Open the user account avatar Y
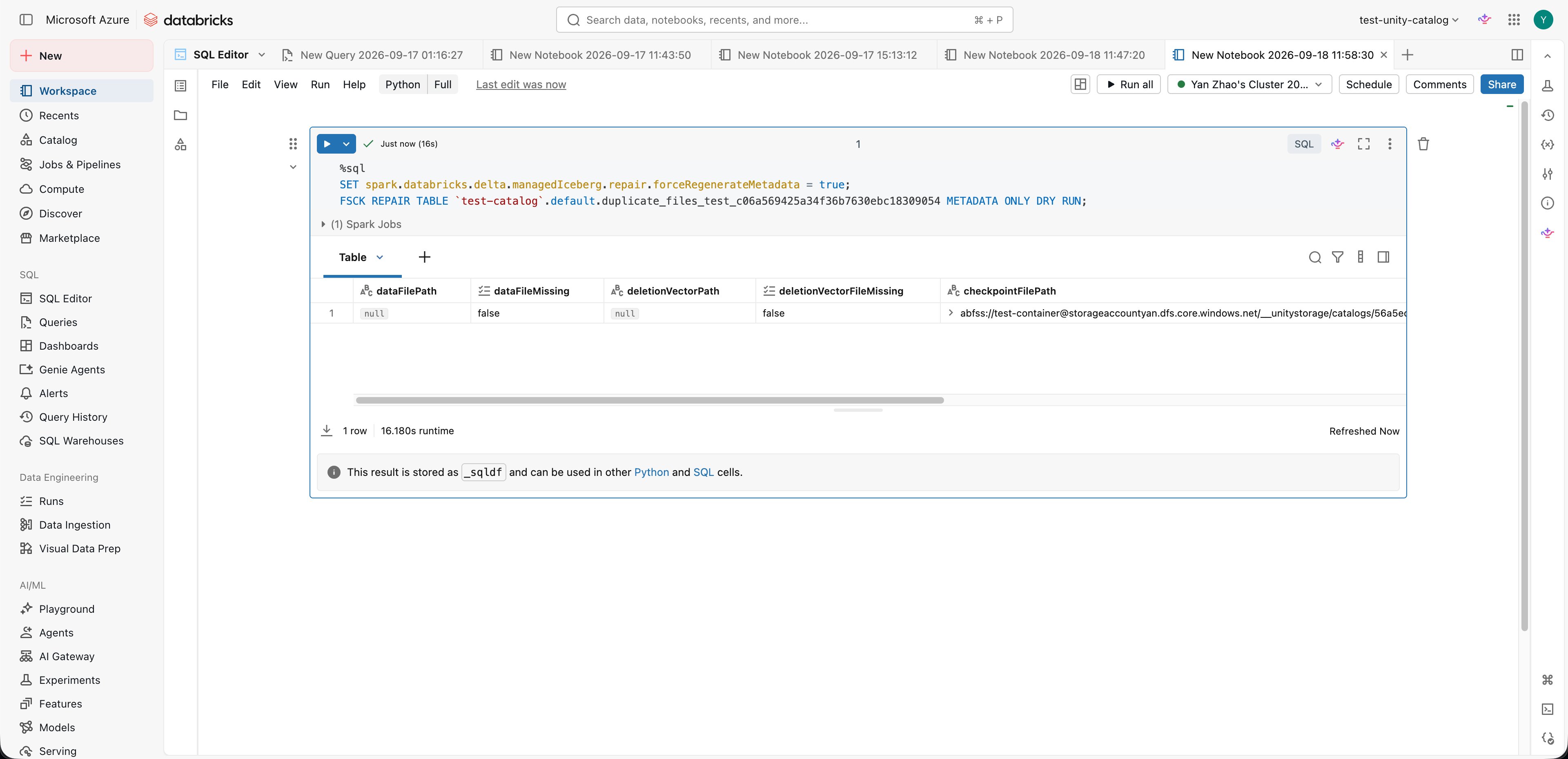This screenshot has width=1568, height=759. coord(1543,20)
